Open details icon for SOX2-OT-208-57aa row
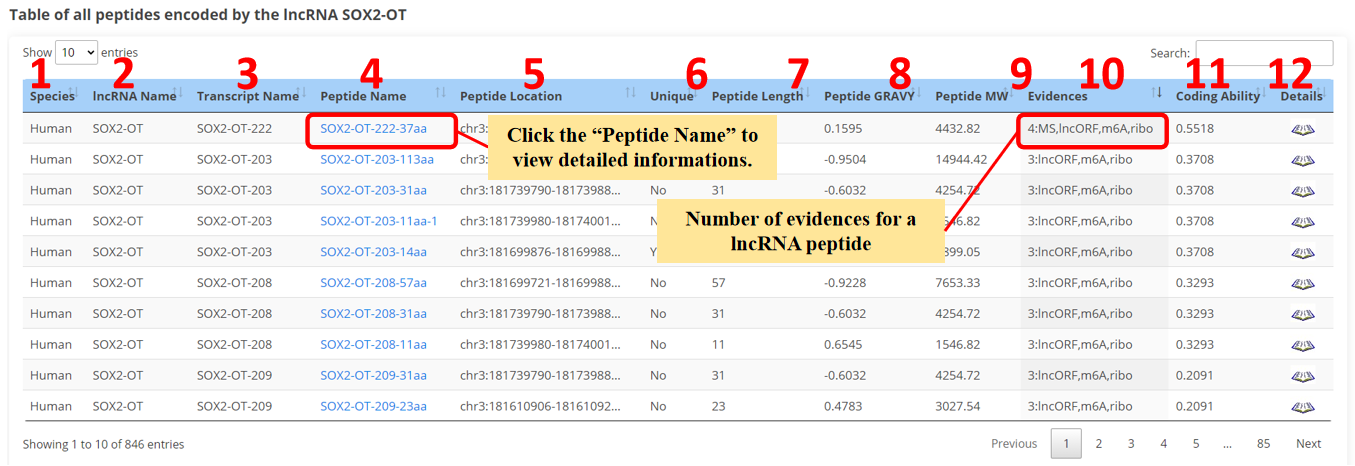Viewport: 1355px width, 466px height. tap(1301, 284)
